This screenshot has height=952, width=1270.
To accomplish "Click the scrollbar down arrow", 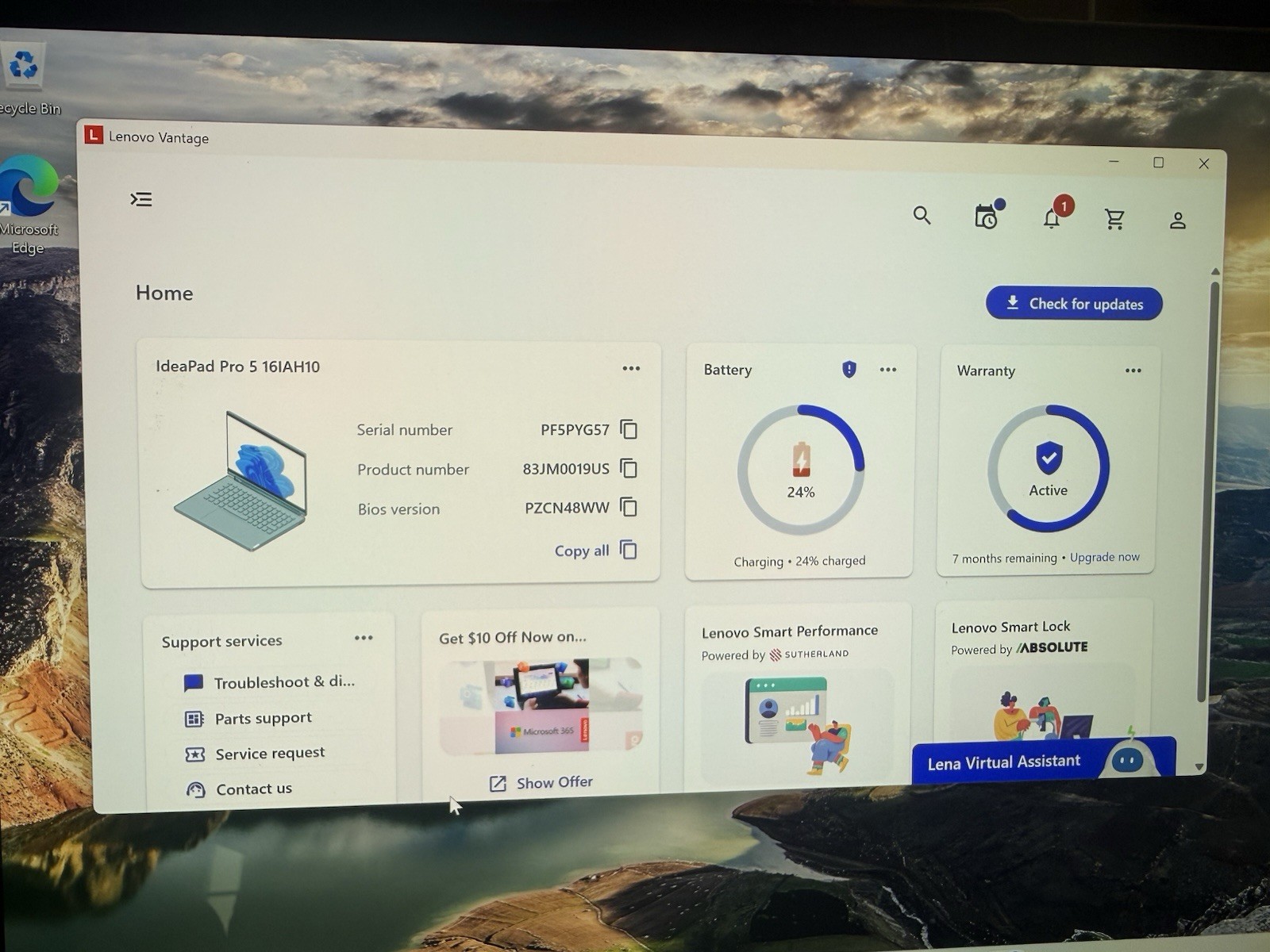I will coord(1199,767).
